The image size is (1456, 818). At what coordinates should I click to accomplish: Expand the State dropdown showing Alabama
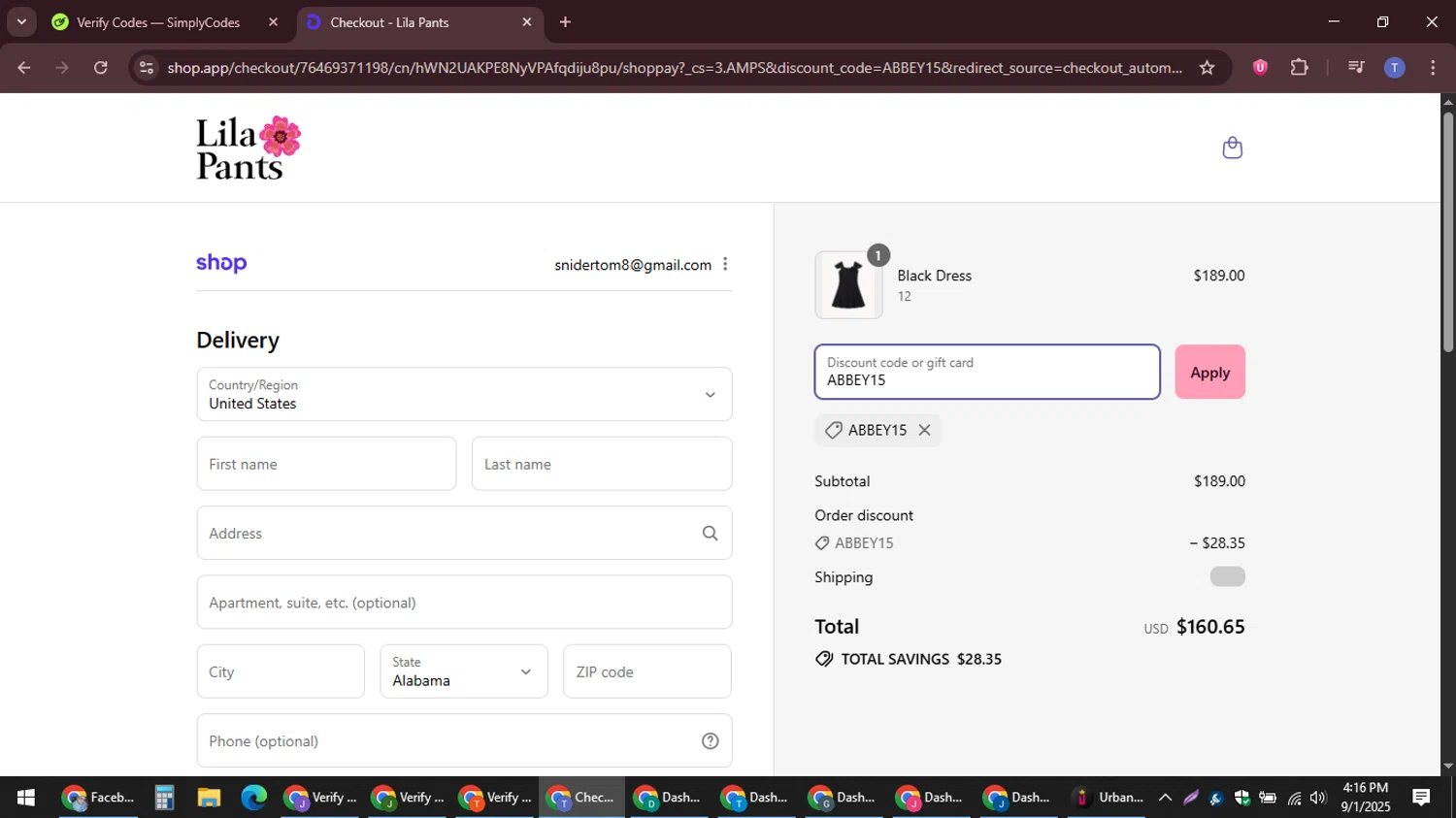click(464, 671)
